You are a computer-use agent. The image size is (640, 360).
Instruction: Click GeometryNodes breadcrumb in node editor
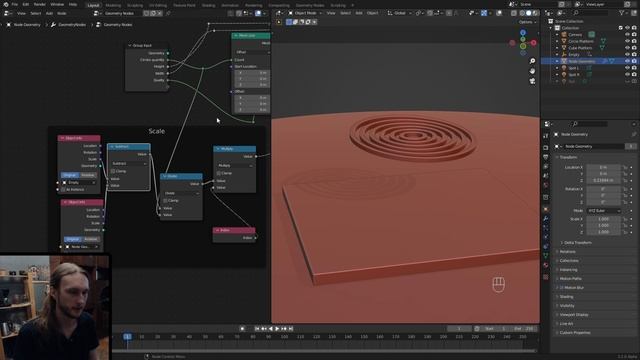[72, 24]
